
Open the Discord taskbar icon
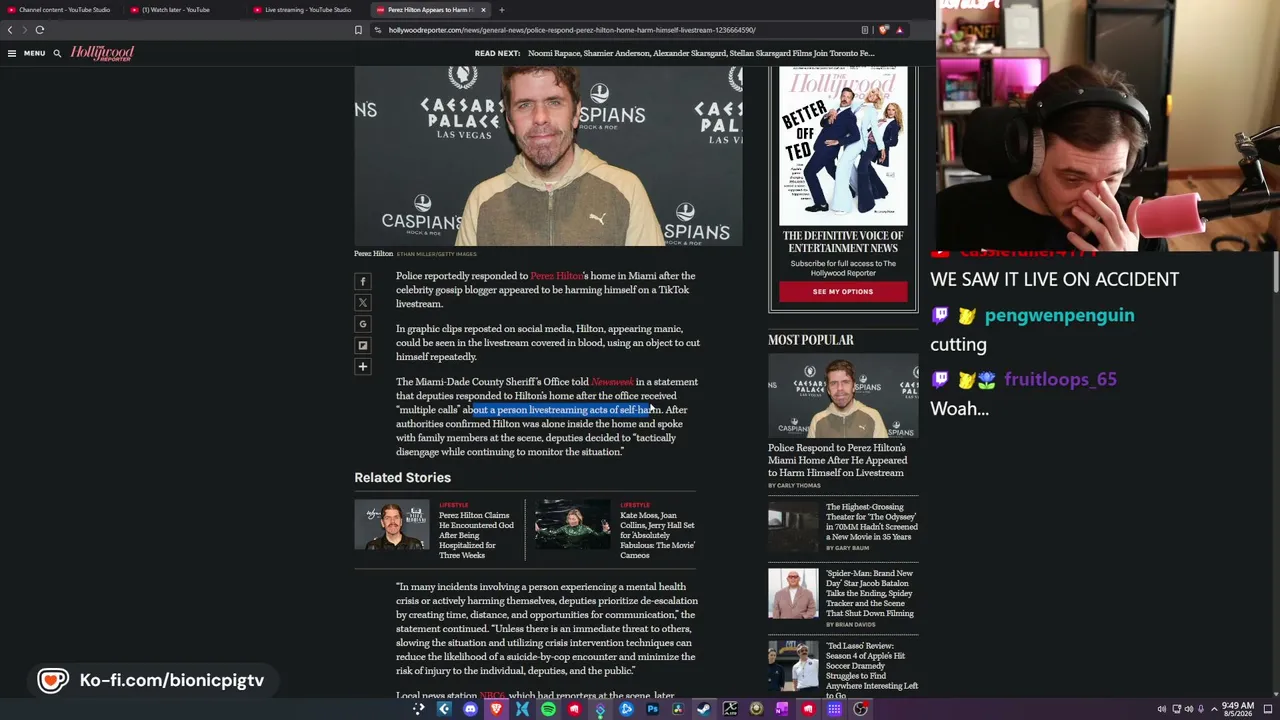coord(470,709)
